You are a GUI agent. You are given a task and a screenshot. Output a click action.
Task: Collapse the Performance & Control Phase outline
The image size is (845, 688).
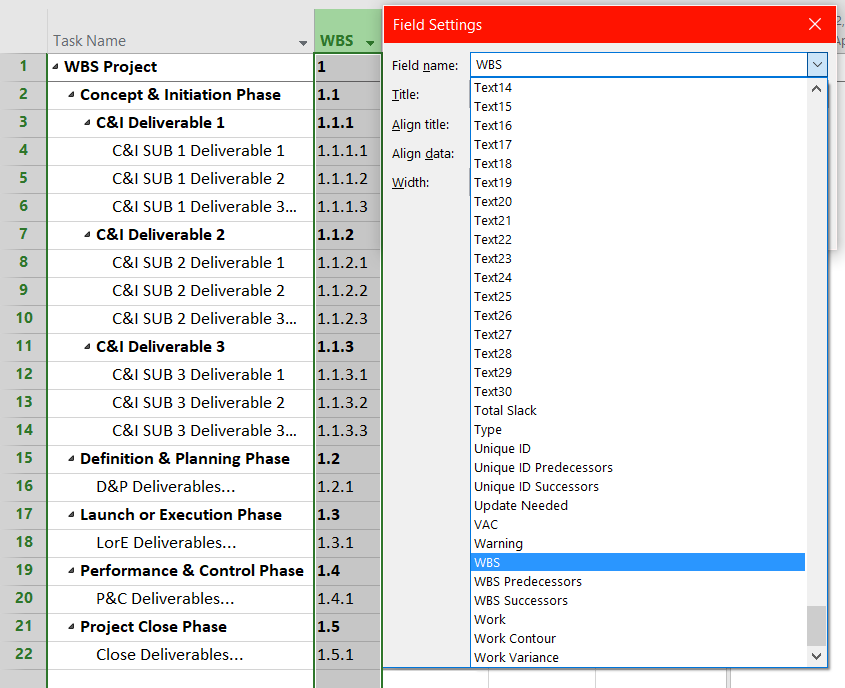[x=71, y=571]
